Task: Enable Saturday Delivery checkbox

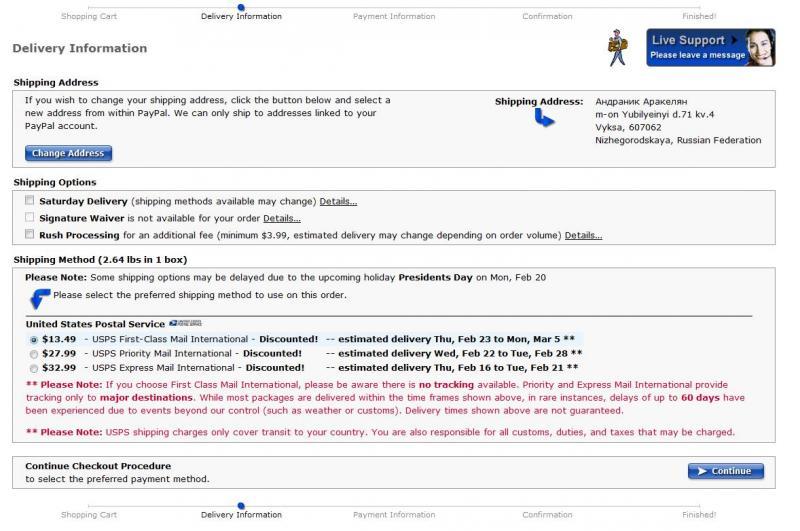Action: pyautogui.click(x=30, y=201)
